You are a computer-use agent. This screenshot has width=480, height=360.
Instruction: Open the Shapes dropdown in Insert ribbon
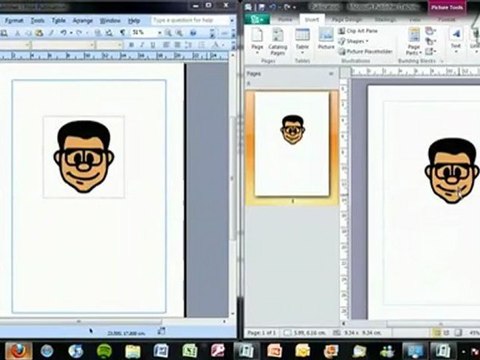354,41
